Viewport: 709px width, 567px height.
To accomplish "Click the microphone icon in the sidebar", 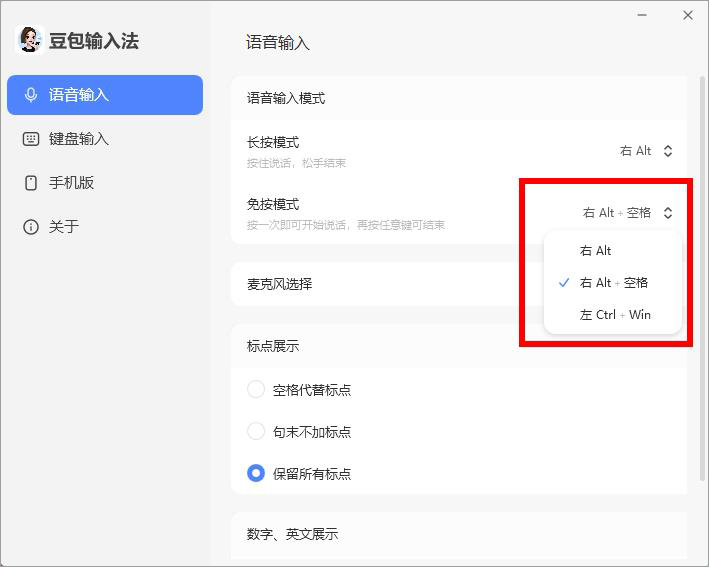I will (31, 95).
